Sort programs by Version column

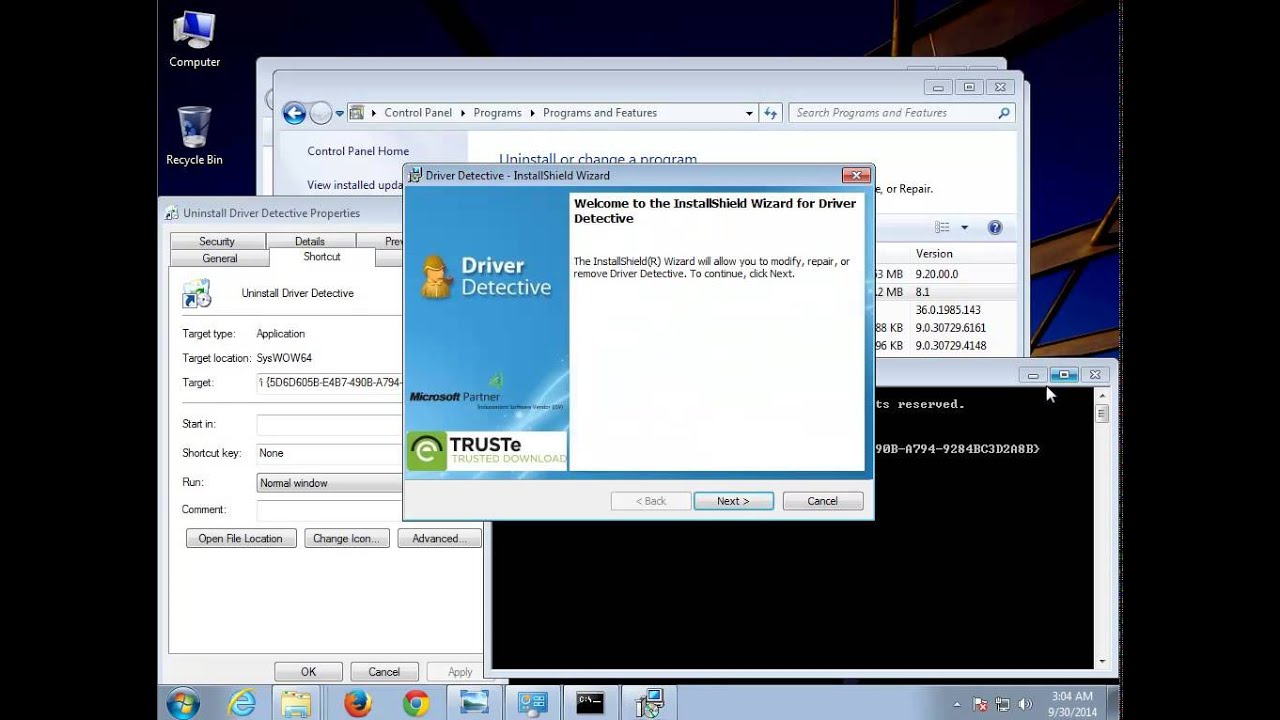(x=934, y=254)
